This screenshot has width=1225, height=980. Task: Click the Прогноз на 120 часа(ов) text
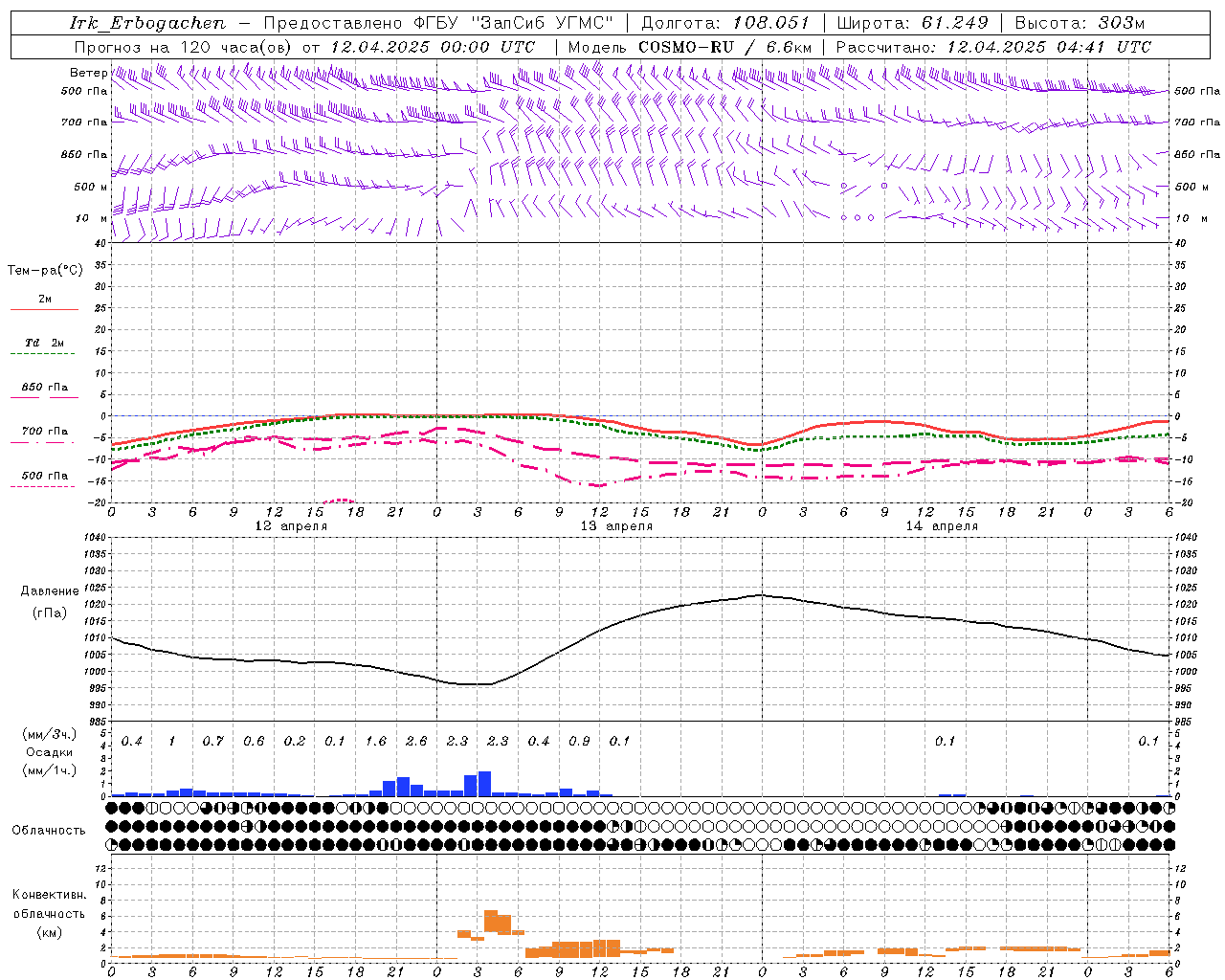[184, 47]
